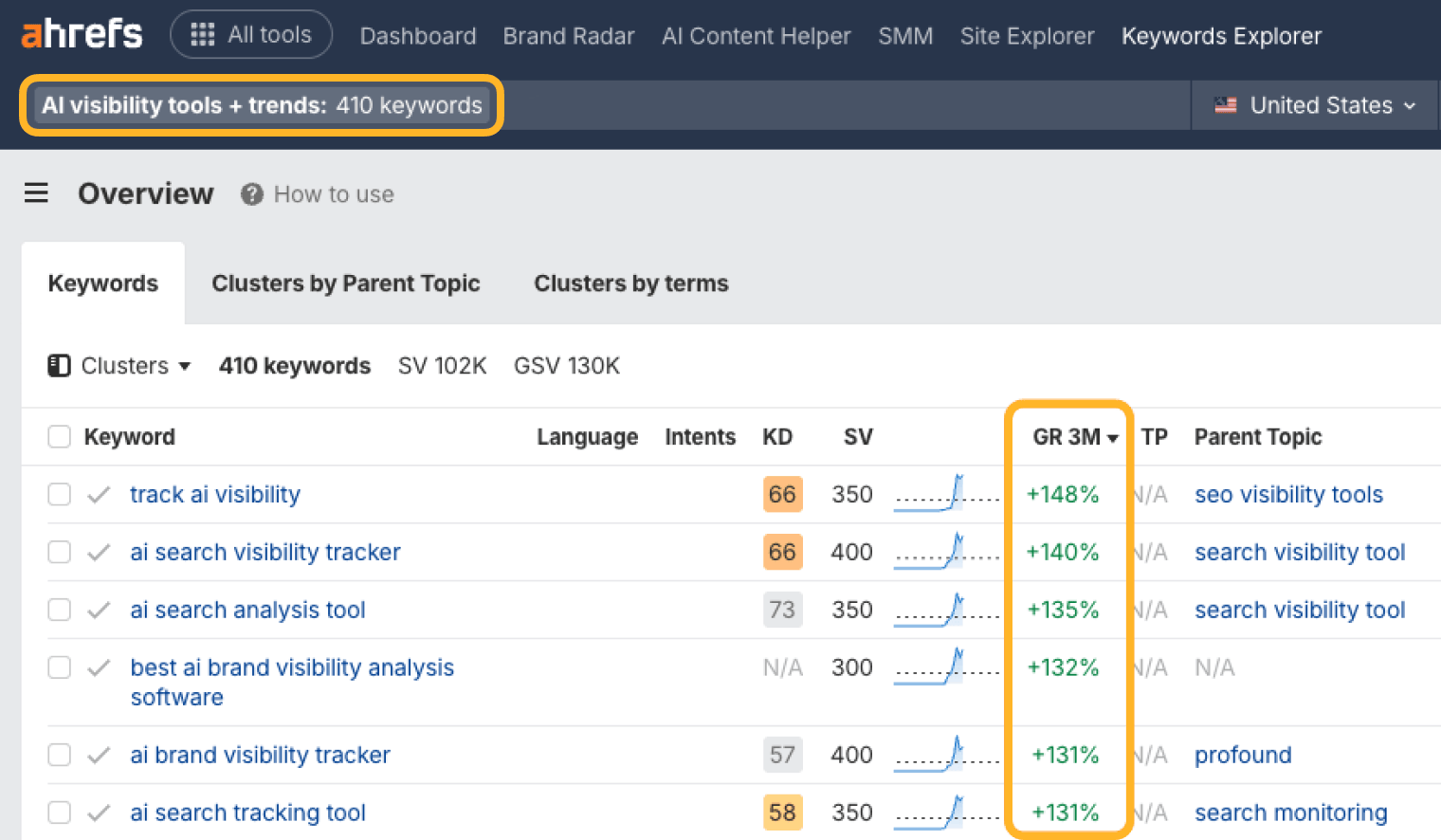Open SMM tool
1441x840 pixels.
coord(905,36)
